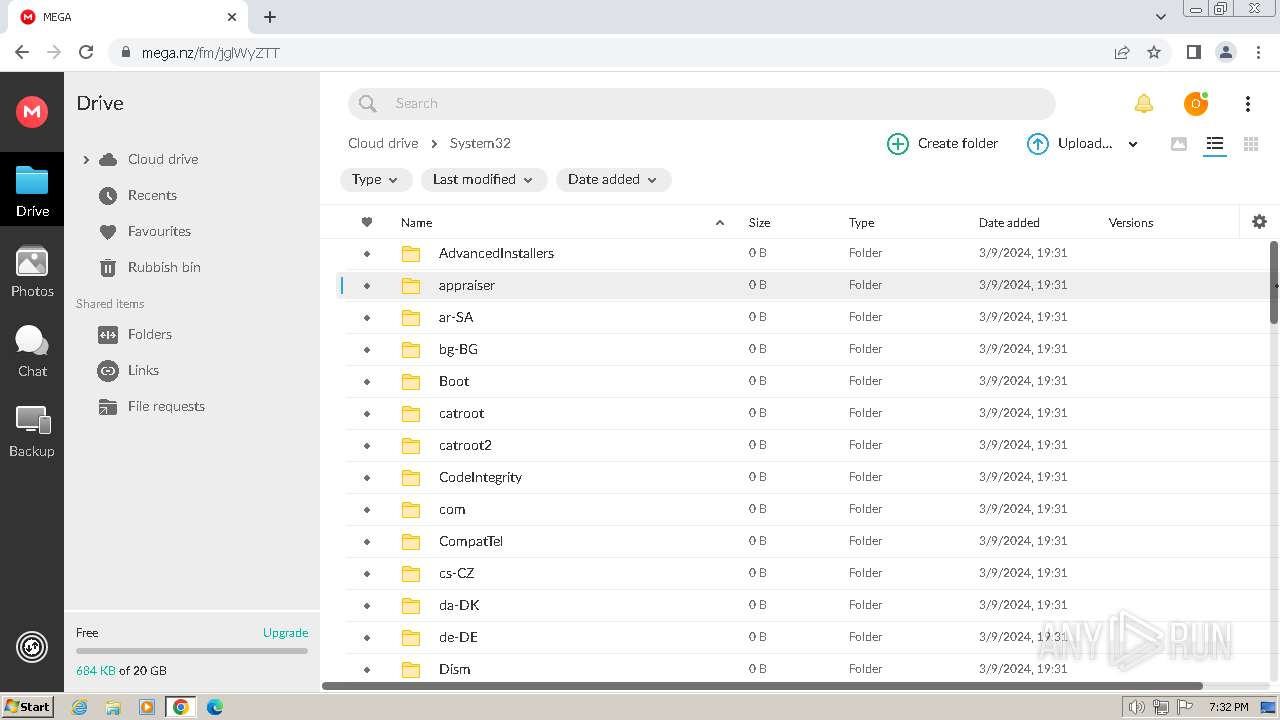The height and width of the screenshot is (720, 1280).
Task: Open Internet Explorer from taskbar
Action: (x=79, y=706)
